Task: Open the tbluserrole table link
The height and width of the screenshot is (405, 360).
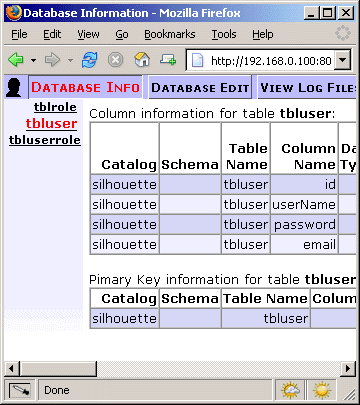Action: click(45, 140)
